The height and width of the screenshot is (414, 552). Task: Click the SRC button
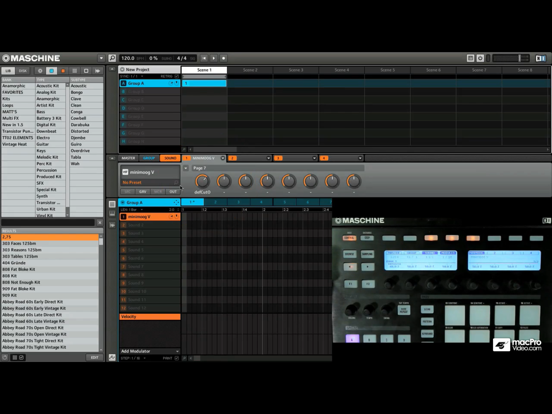click(x=127, y=192)
